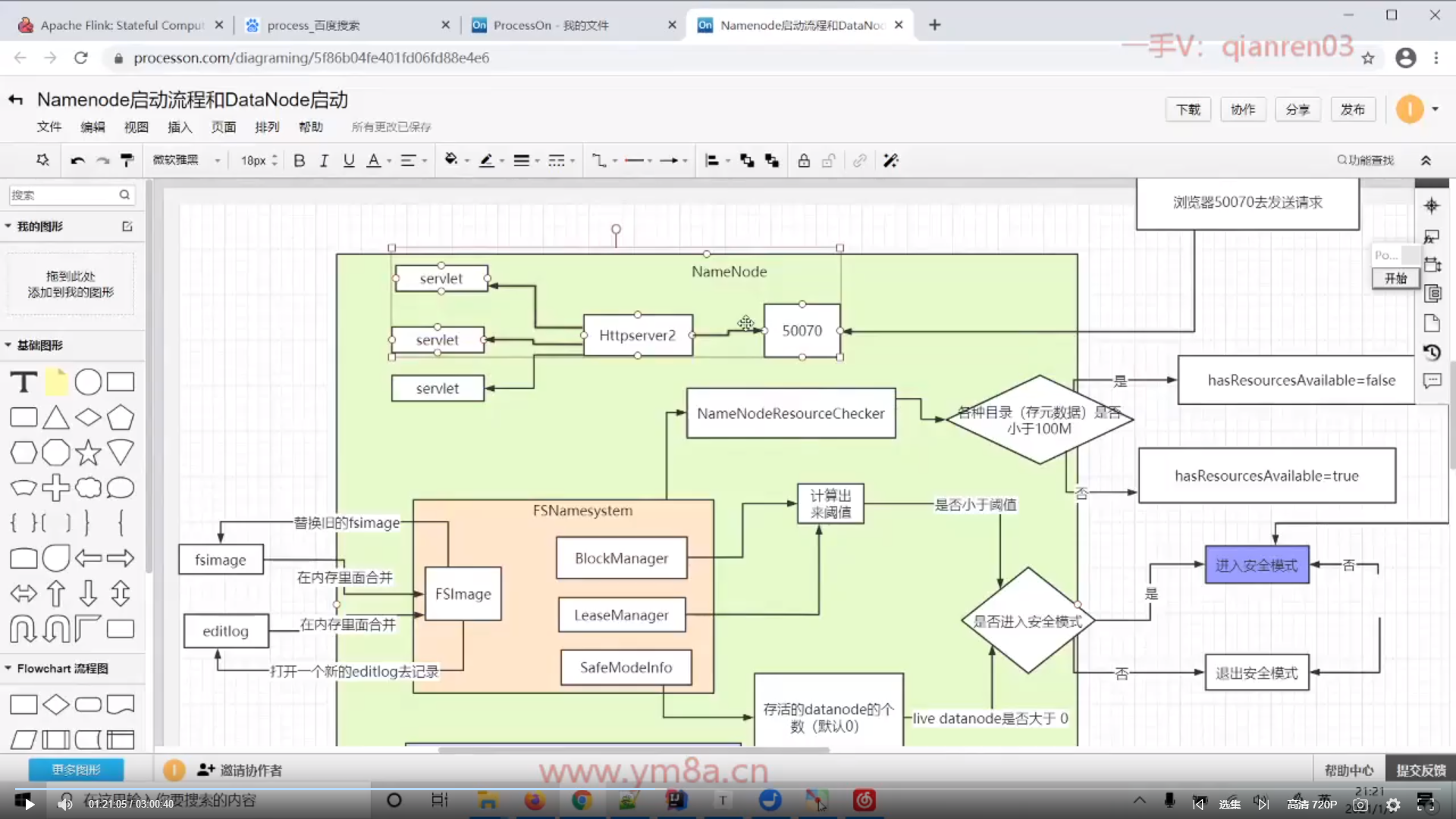Click the magic wand beautify icon
Screen dimensions: 1456x819
point(891,161)
